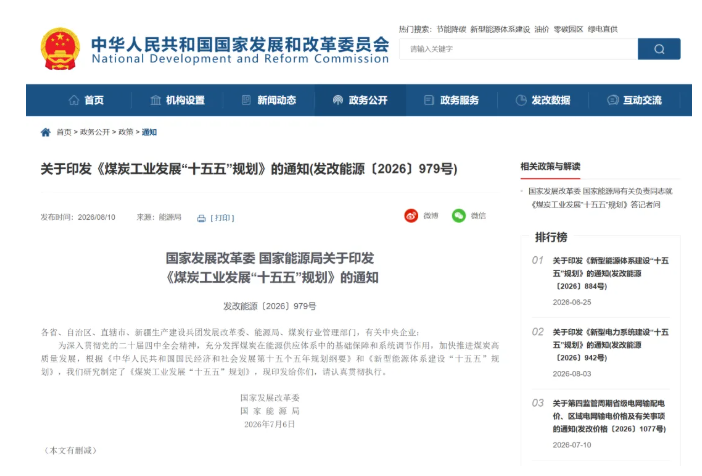Go to 首页 in the breadcrumb
Image resolution: width=702 pixels, height=476 pixels.
coord(64,132)
